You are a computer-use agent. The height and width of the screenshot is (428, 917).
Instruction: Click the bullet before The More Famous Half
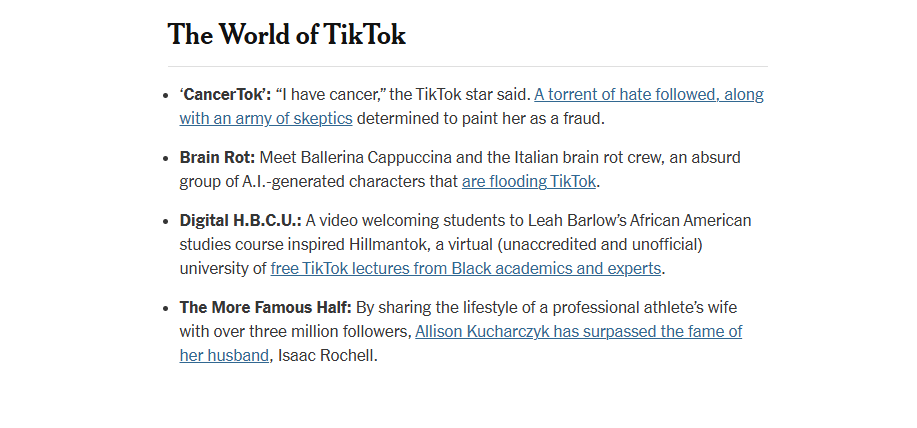click(x=166, y=309)
